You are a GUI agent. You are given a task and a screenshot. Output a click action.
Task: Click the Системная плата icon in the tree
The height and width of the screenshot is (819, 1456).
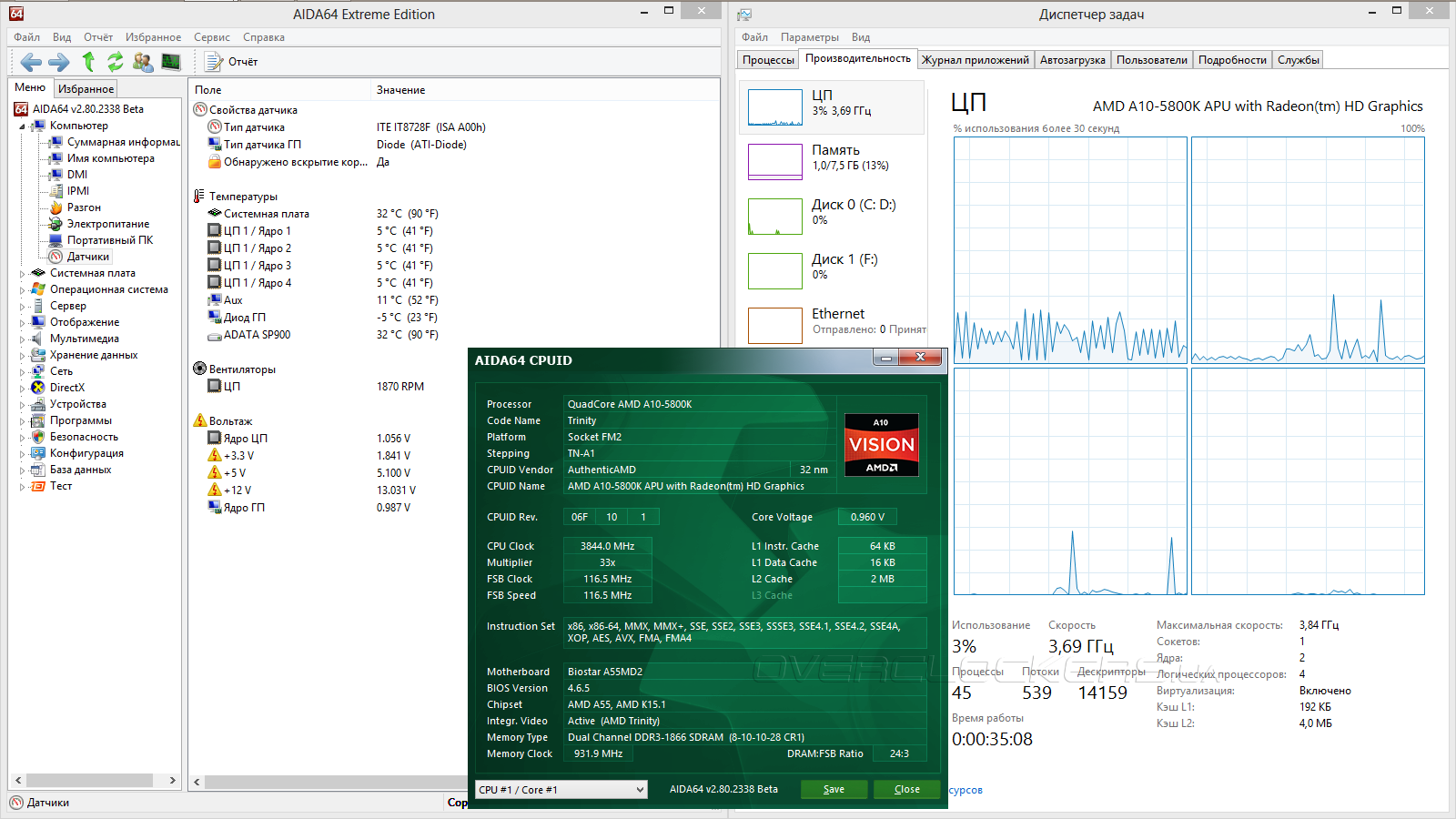(38, 273)
